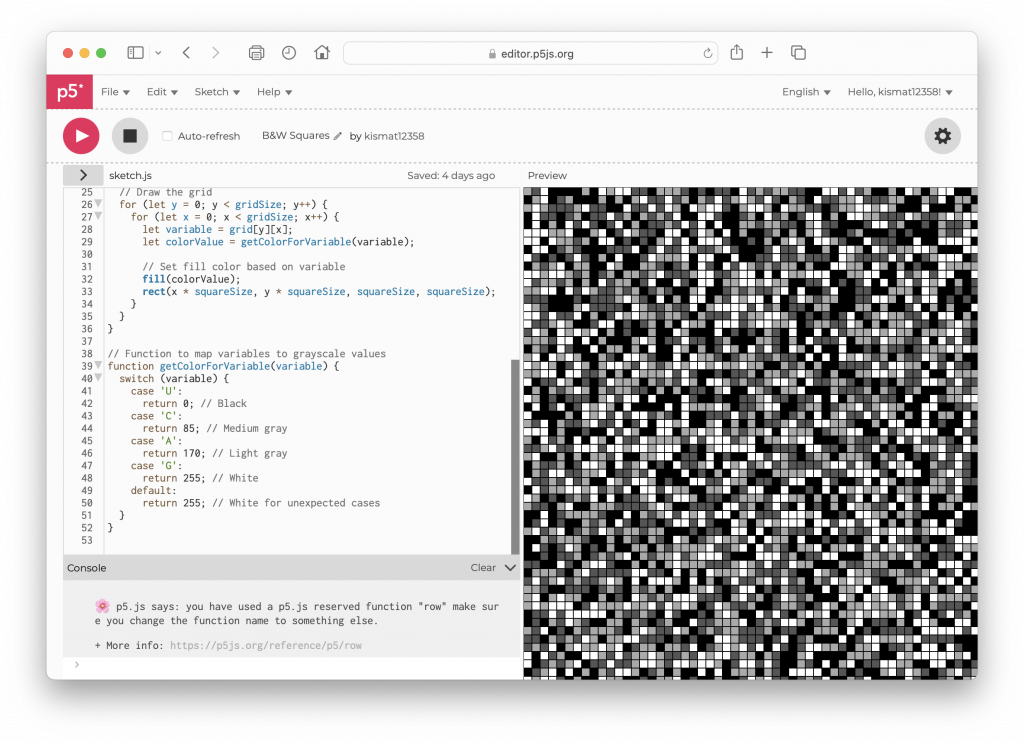Collapse the code fold arrow at line 39
The width and height of the screenshot is (1024, 741).
coord(98,366)
